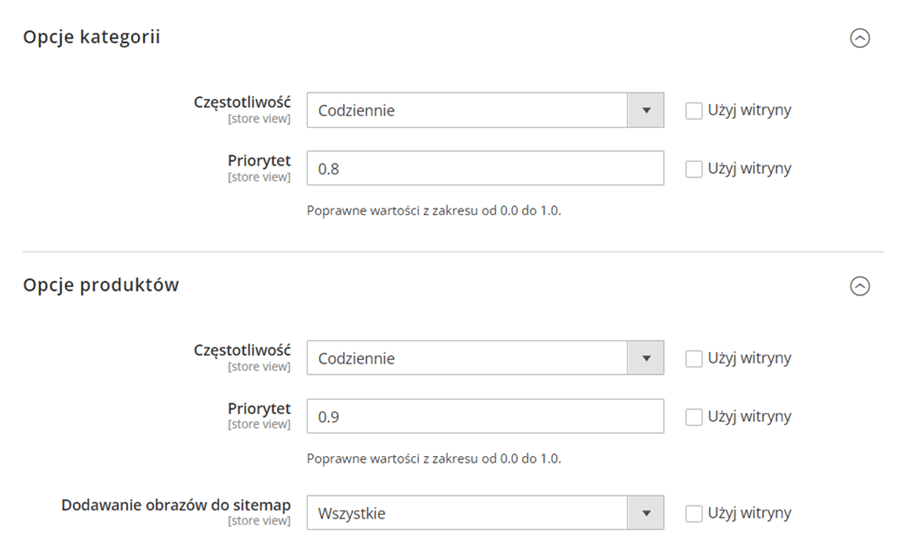Collapse the Opcje produktów section arrow icon
The height and width of the screenshot is (557, 900).
(859, 286)
